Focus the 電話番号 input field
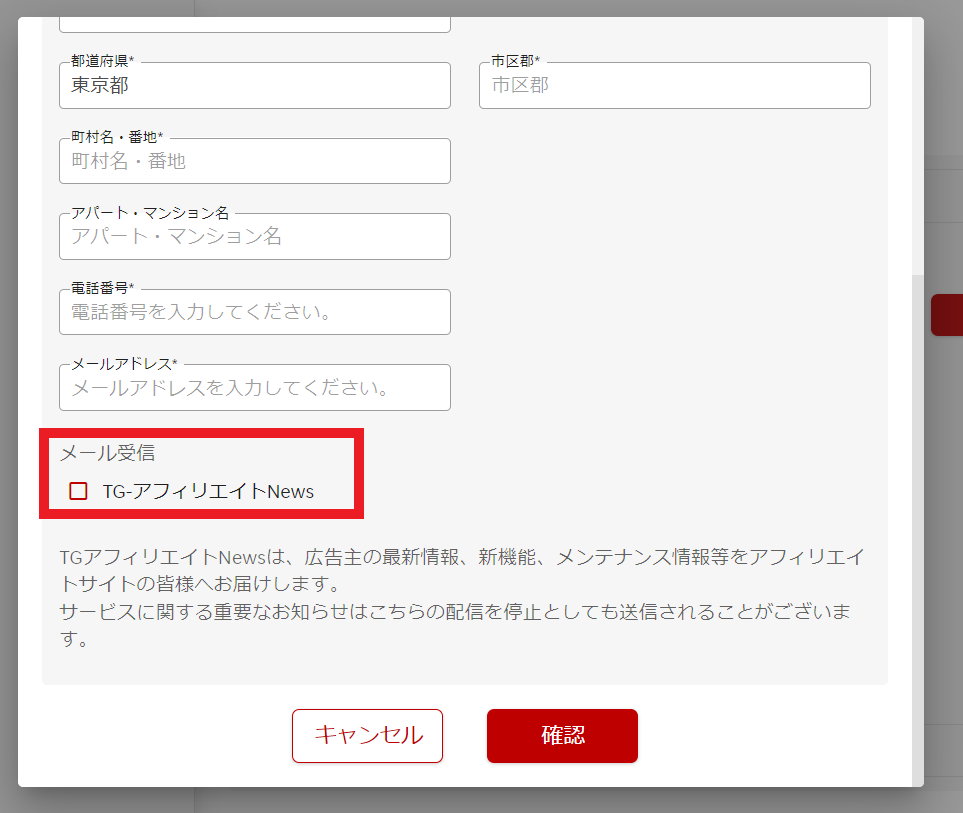 point(254,313)
